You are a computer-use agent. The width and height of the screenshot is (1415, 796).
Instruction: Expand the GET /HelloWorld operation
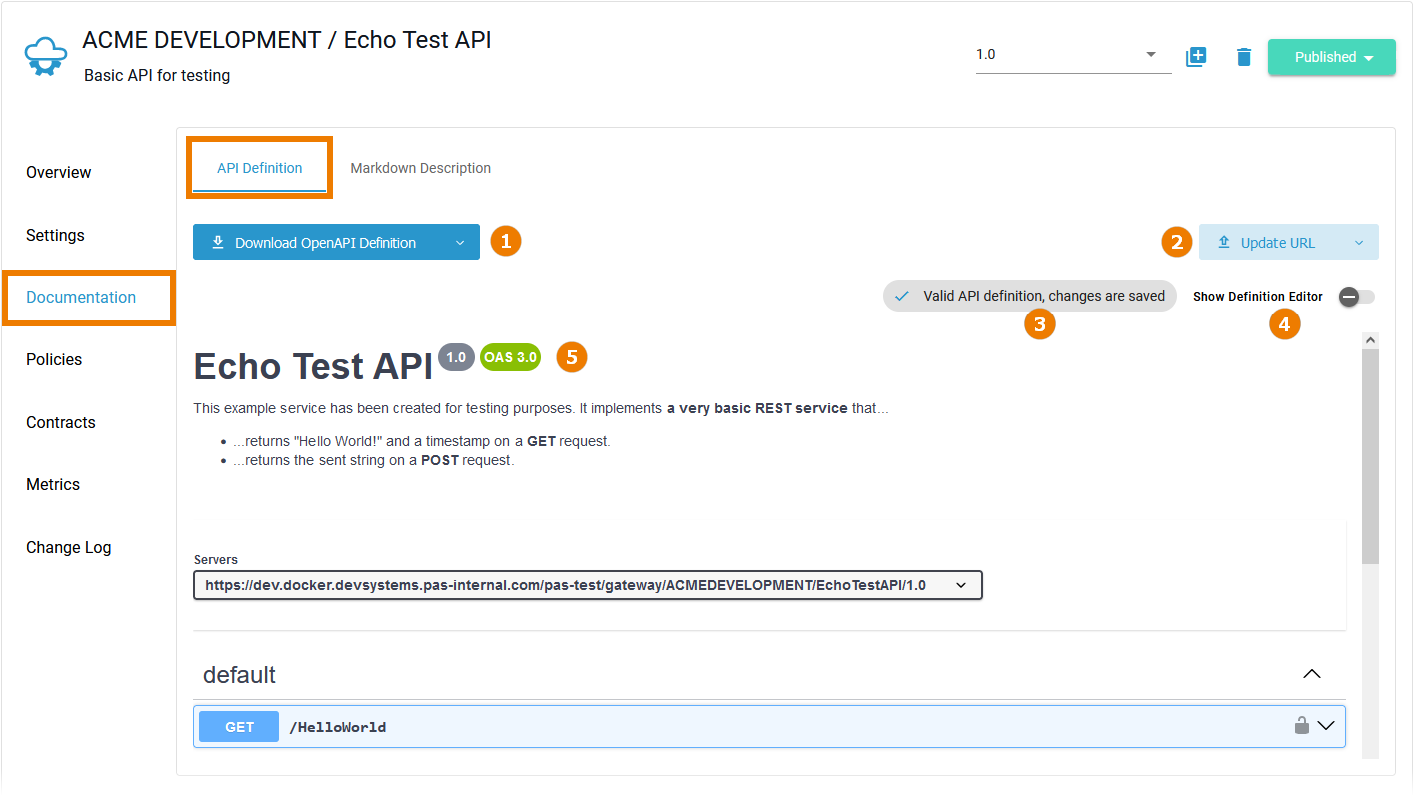click(x=1324, y=726)
